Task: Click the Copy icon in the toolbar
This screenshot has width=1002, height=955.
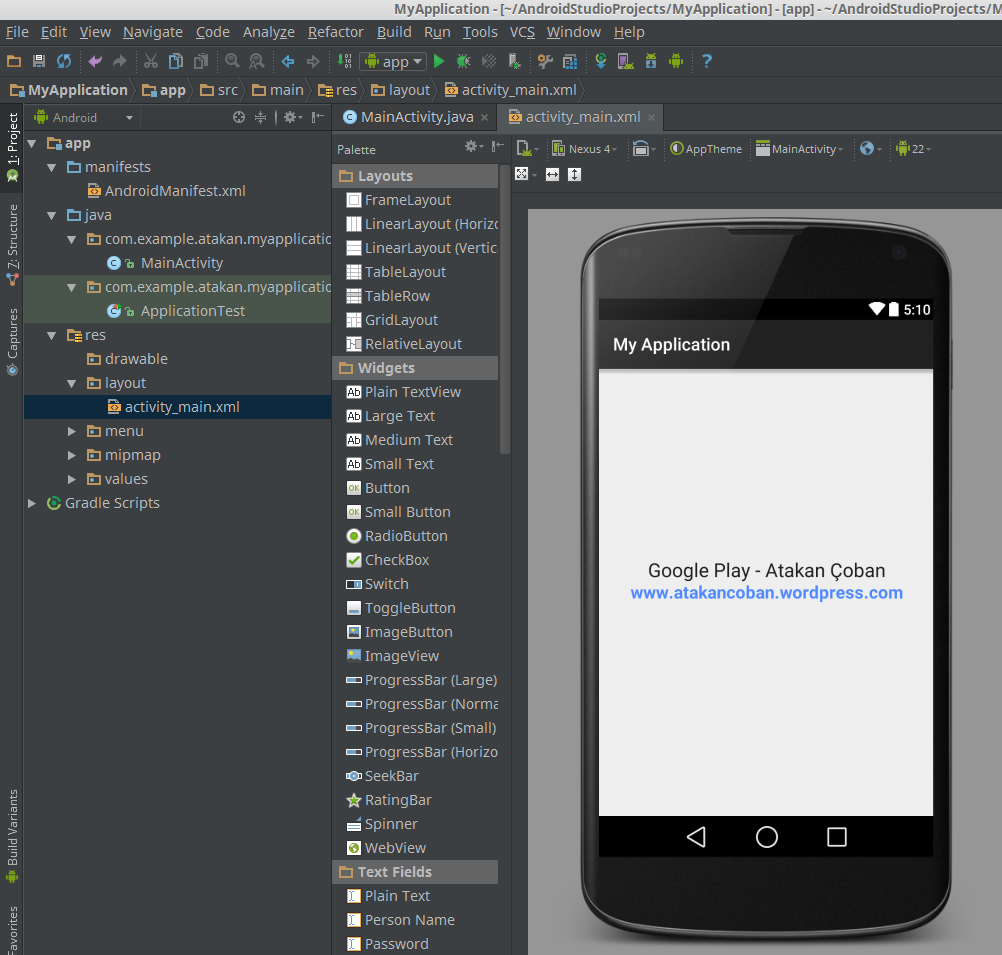Action: [x=176, y=61]
